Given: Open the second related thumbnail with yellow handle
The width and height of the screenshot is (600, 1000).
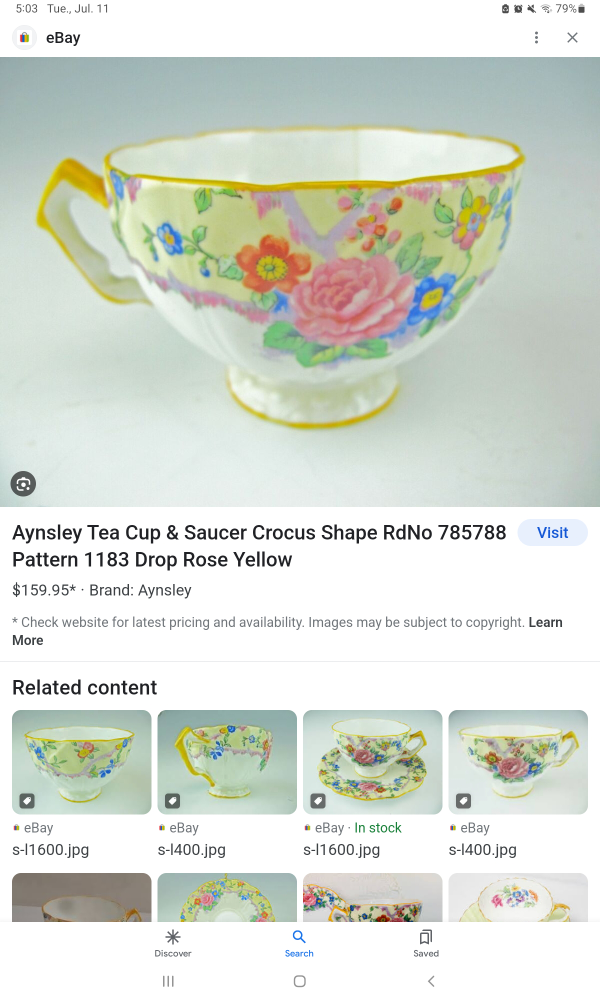Looking at the screenshot, I should [227, 762].
